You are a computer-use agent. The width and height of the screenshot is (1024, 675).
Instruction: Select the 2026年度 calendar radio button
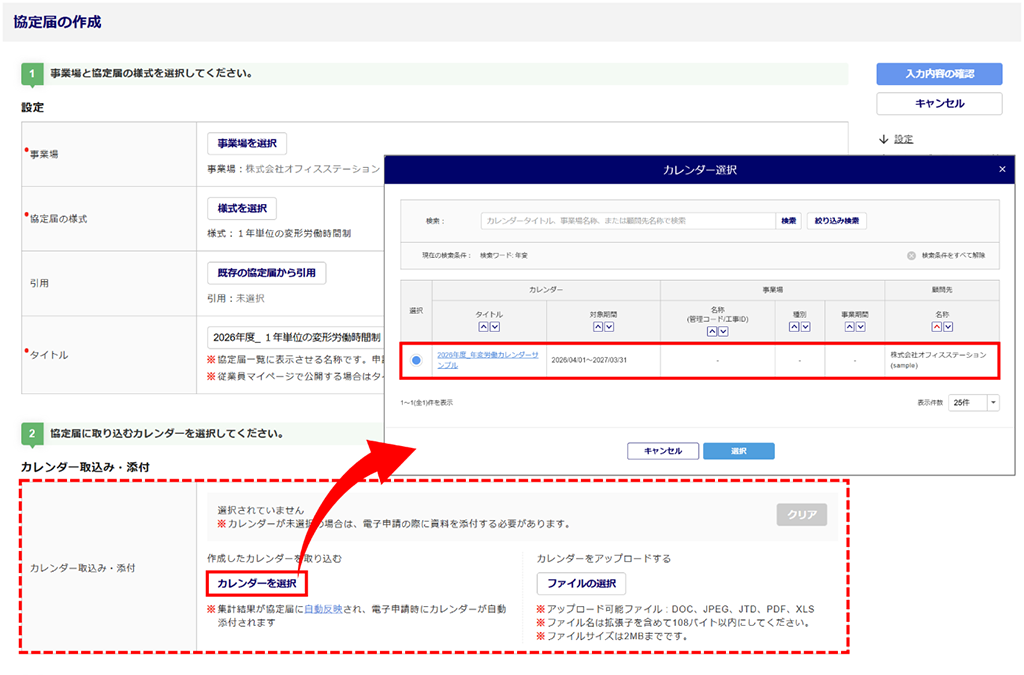[416, 359]
